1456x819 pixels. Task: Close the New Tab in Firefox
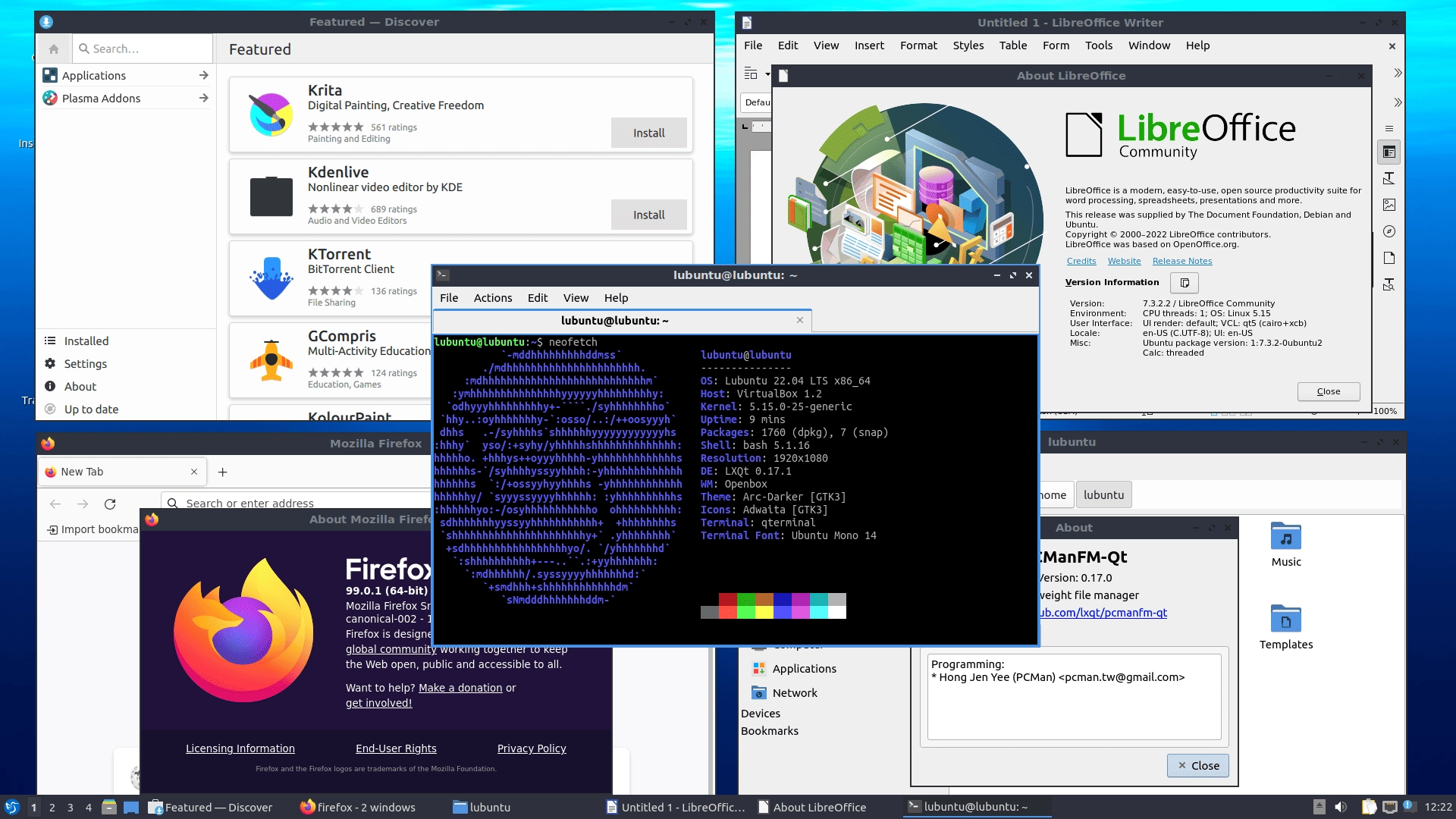[x=194, y=472]
